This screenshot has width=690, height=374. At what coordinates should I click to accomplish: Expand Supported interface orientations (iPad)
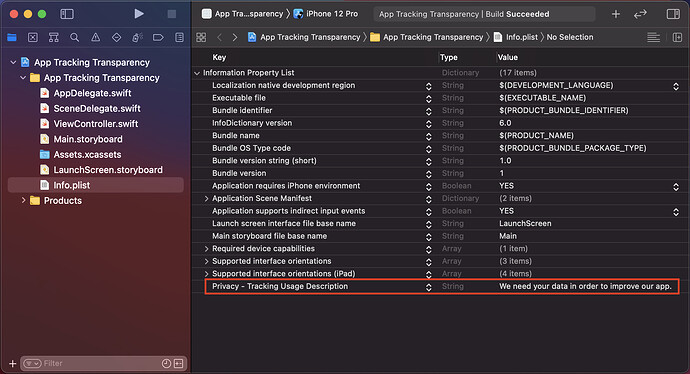click(x=206, y=274)
